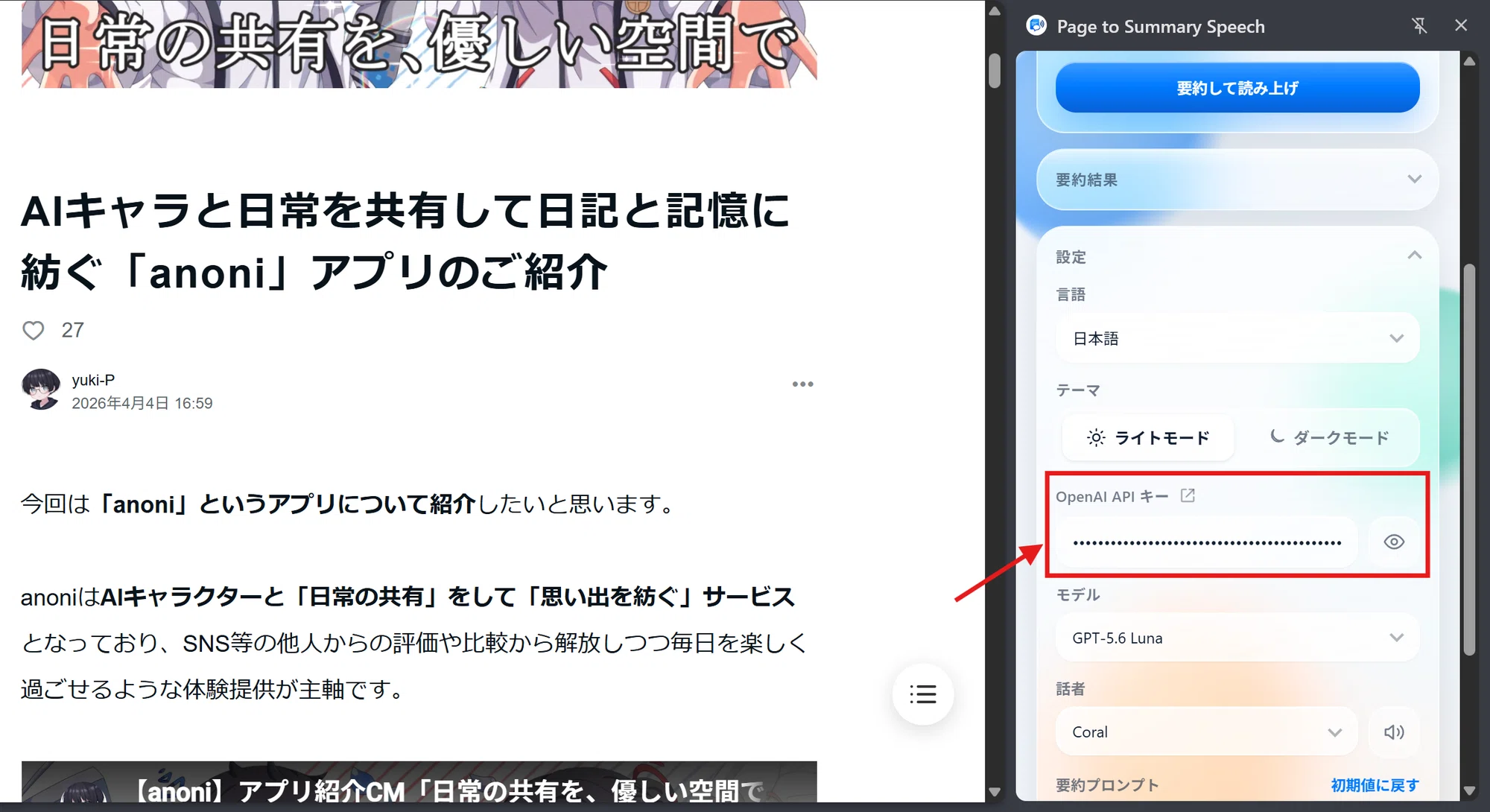The width and height of the screenshot is (1490, 812).
Task: Click the article title heading
Action: (406, 241)
